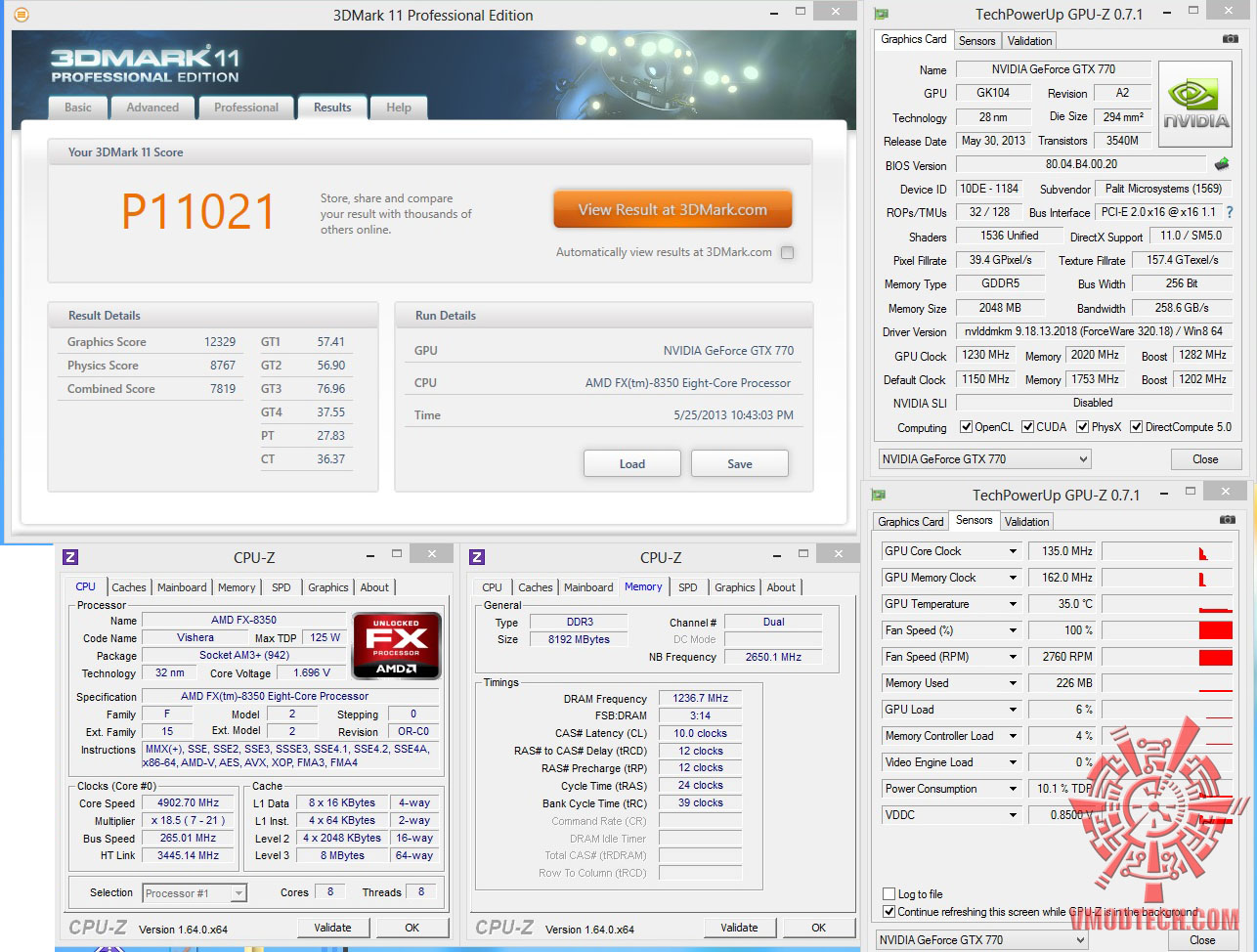Open the Power Consumption sensor dropdown
This screenshot has height=952, width=1257.
[x=1014, y=789]
